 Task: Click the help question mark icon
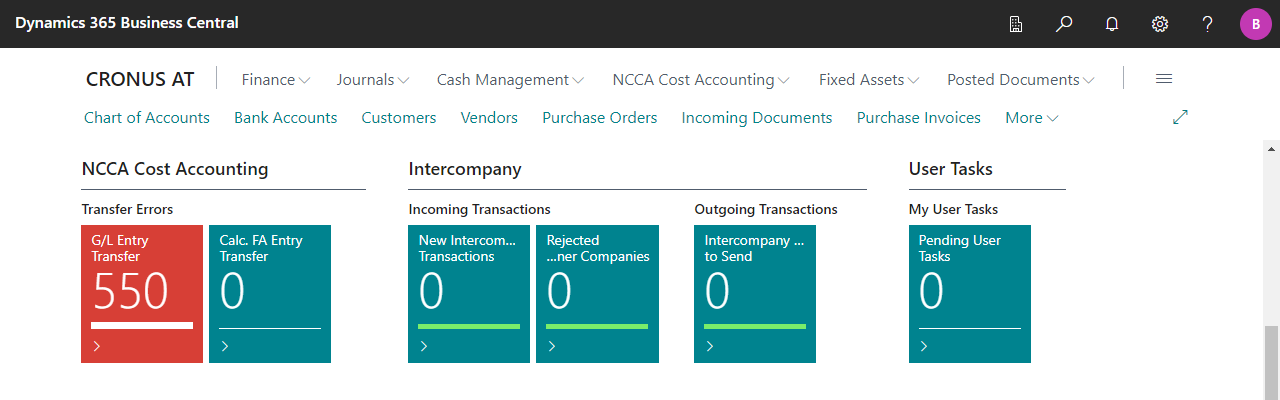pos(1208,24)
